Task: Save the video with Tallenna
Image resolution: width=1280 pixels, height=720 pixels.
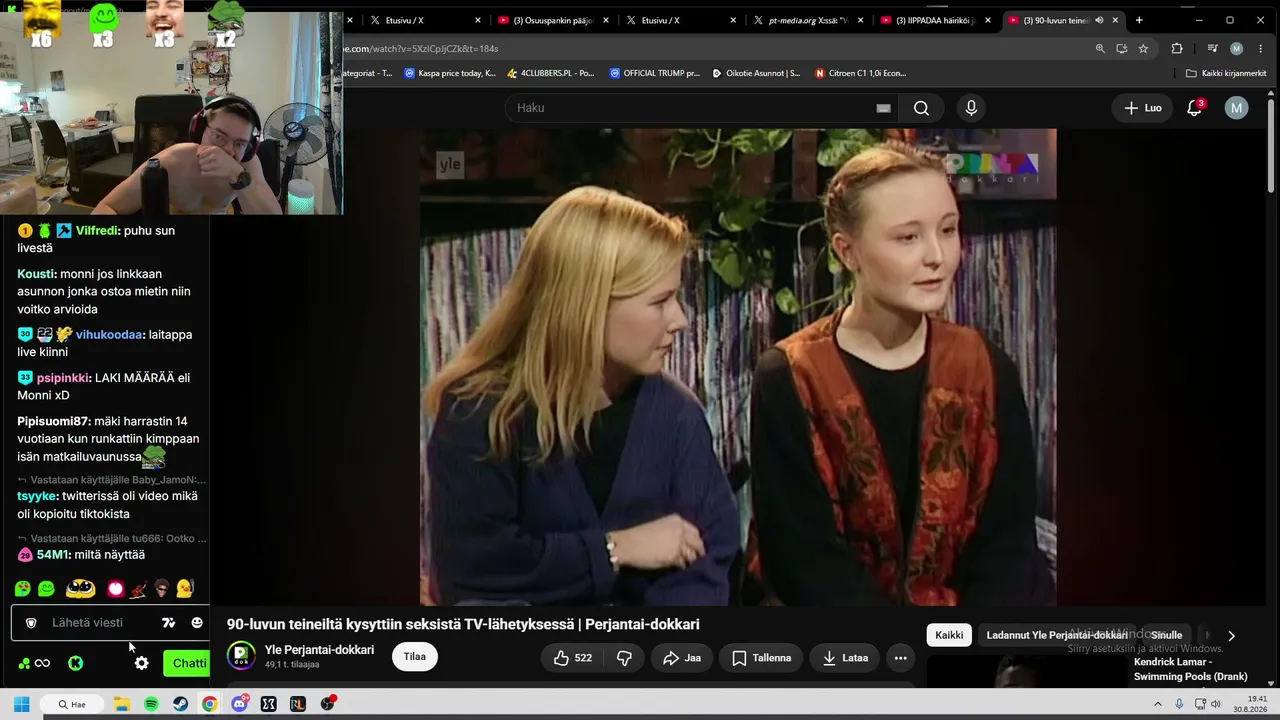Action: click(x=762, y=658)
